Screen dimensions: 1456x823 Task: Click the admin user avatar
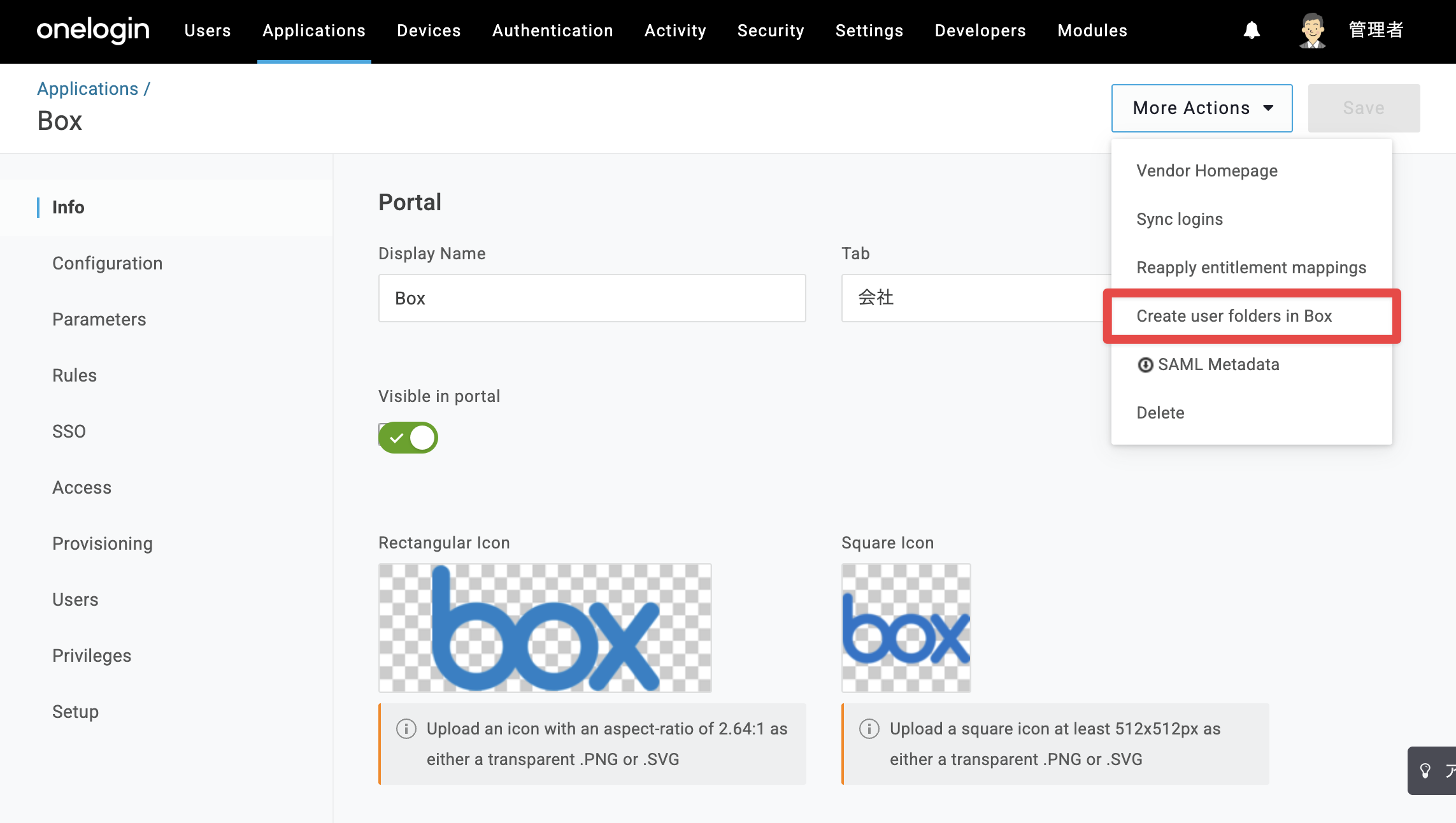(x=1312, y=30)
